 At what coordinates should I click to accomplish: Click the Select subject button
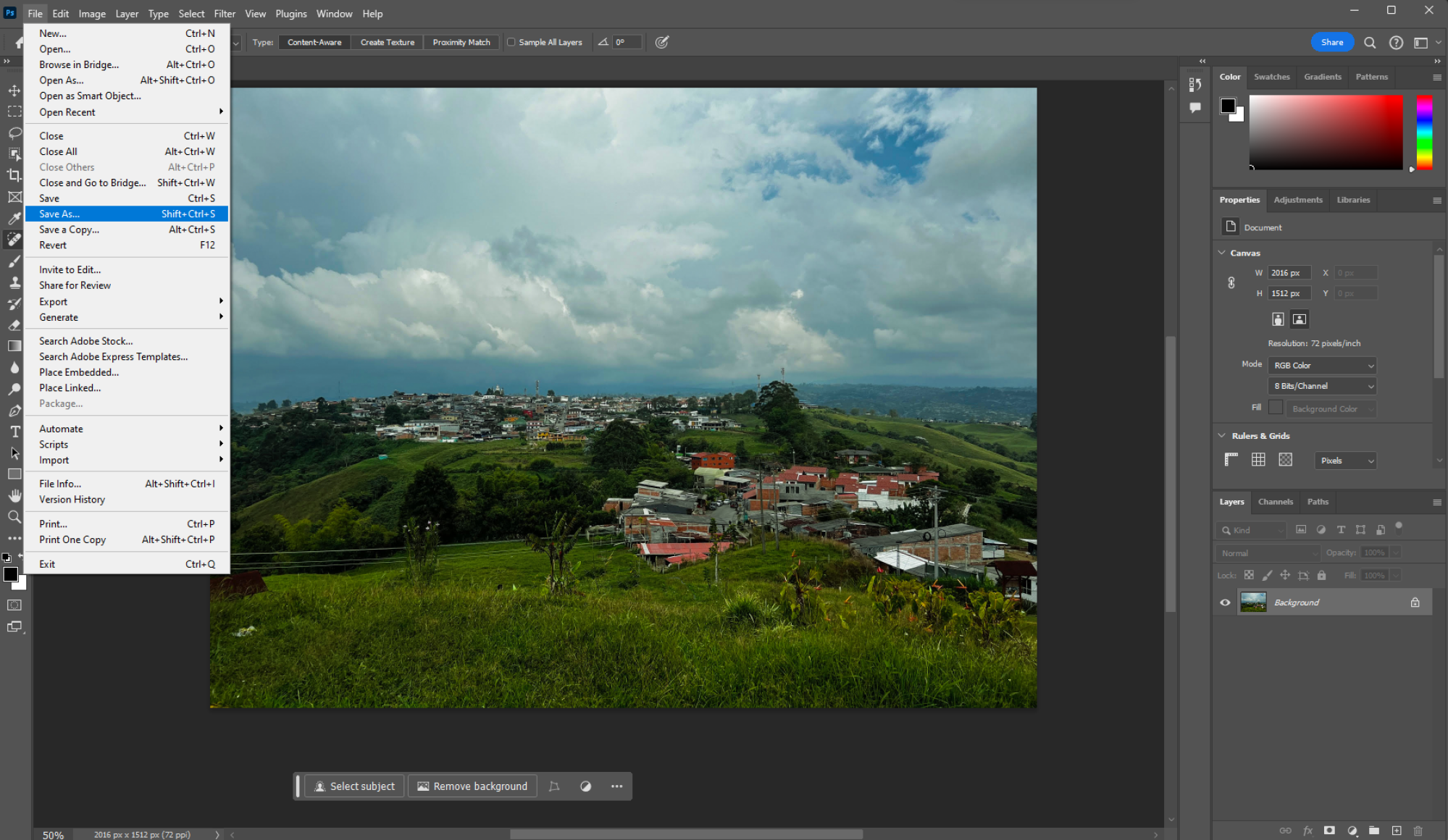point(354,785)
